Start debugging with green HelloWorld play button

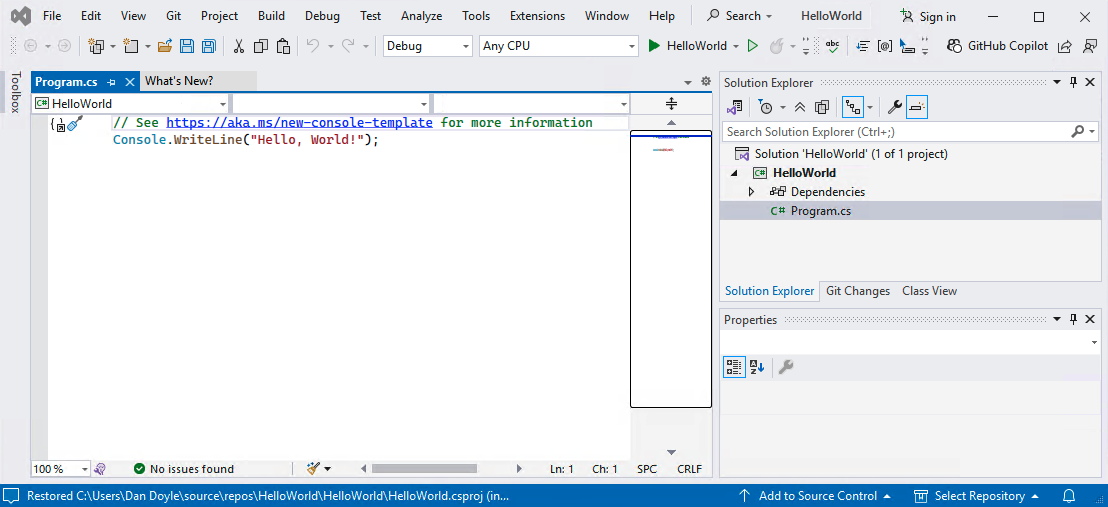[688, 46]
